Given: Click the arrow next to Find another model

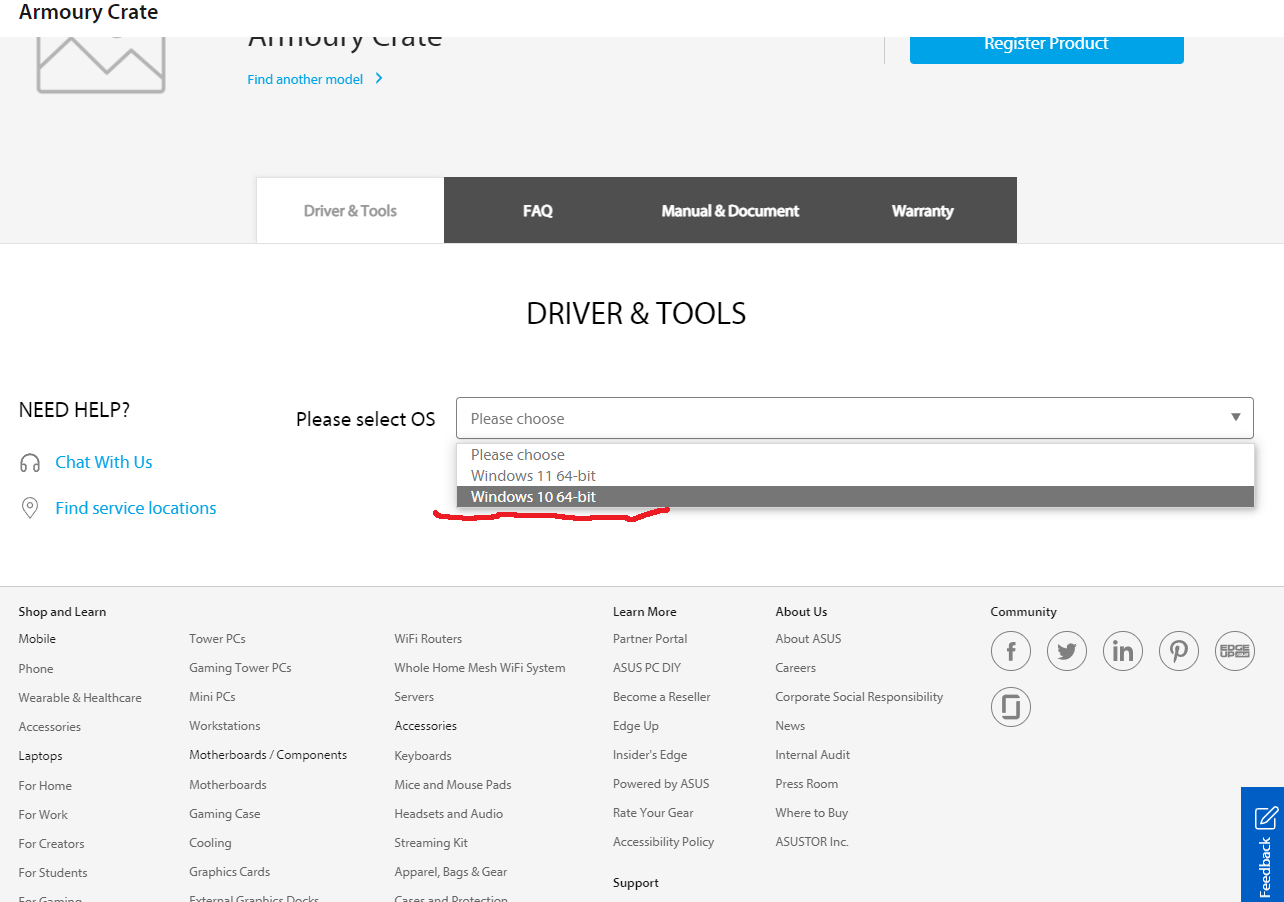Looking at the screenshot, I should (379, 78).
